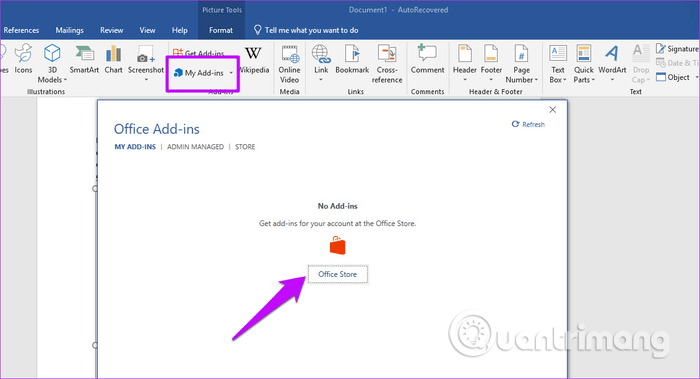700x379 pixels.
Task: Click the Refresh link in the dialog
Action: pos(528,124)
